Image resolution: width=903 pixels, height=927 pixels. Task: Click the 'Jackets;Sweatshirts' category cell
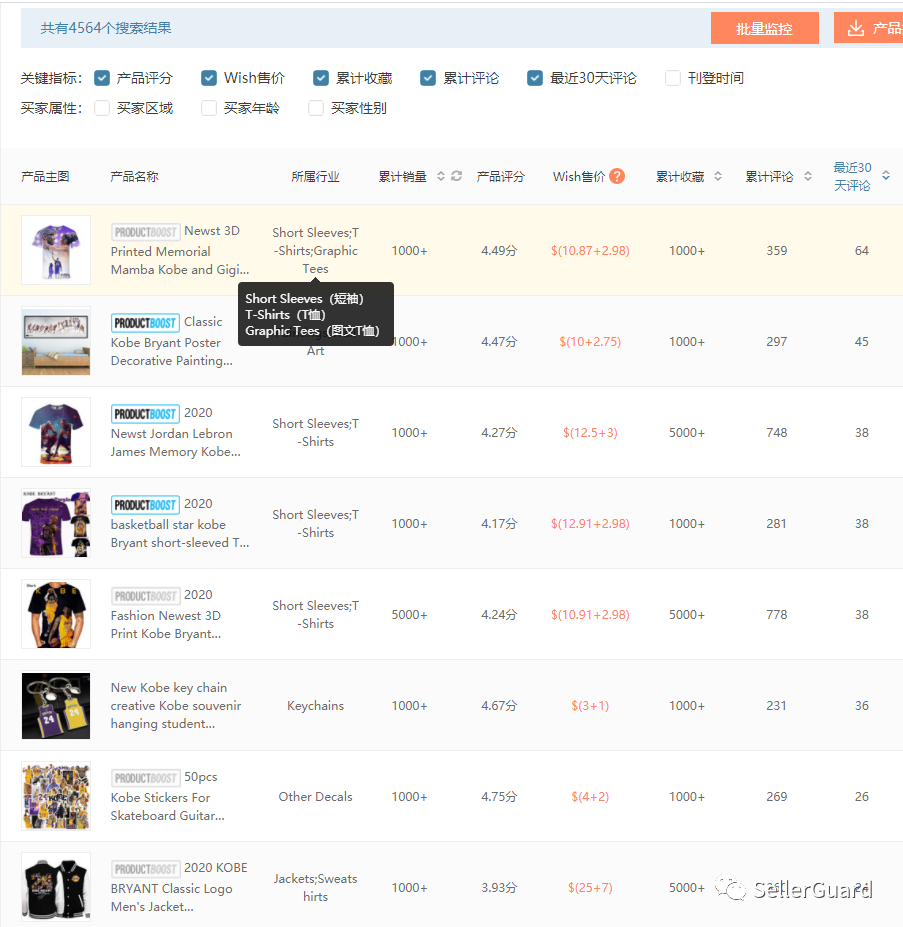(x=315, y=888)
